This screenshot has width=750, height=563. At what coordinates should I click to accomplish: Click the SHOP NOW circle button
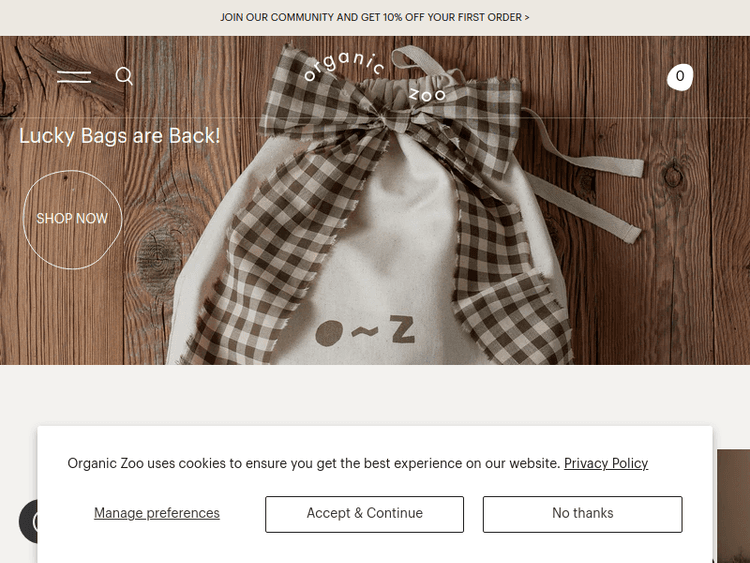pos(72,219)
